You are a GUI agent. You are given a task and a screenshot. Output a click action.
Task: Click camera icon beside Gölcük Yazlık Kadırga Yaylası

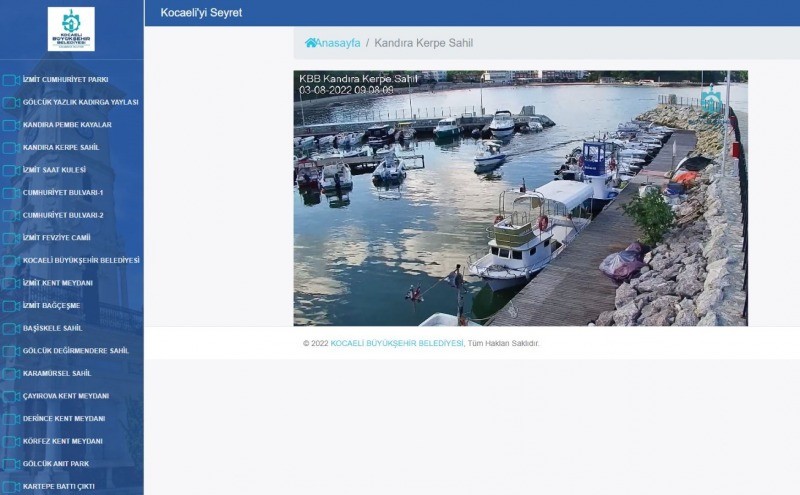coord(11,103)
